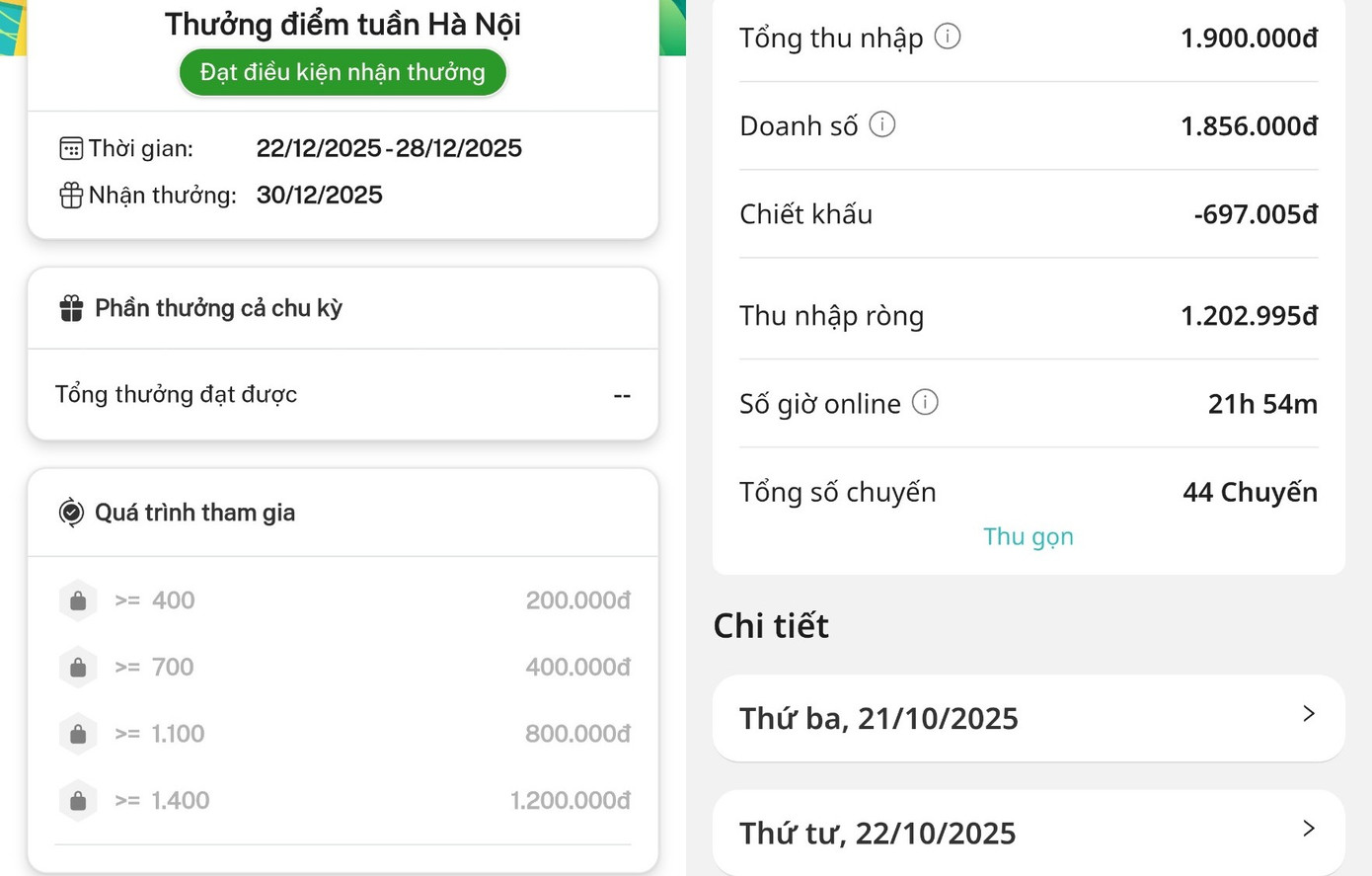Tap the lock icon next to >= 400 tier
Screen dimensions: 1372x876
tap(78, 599)
